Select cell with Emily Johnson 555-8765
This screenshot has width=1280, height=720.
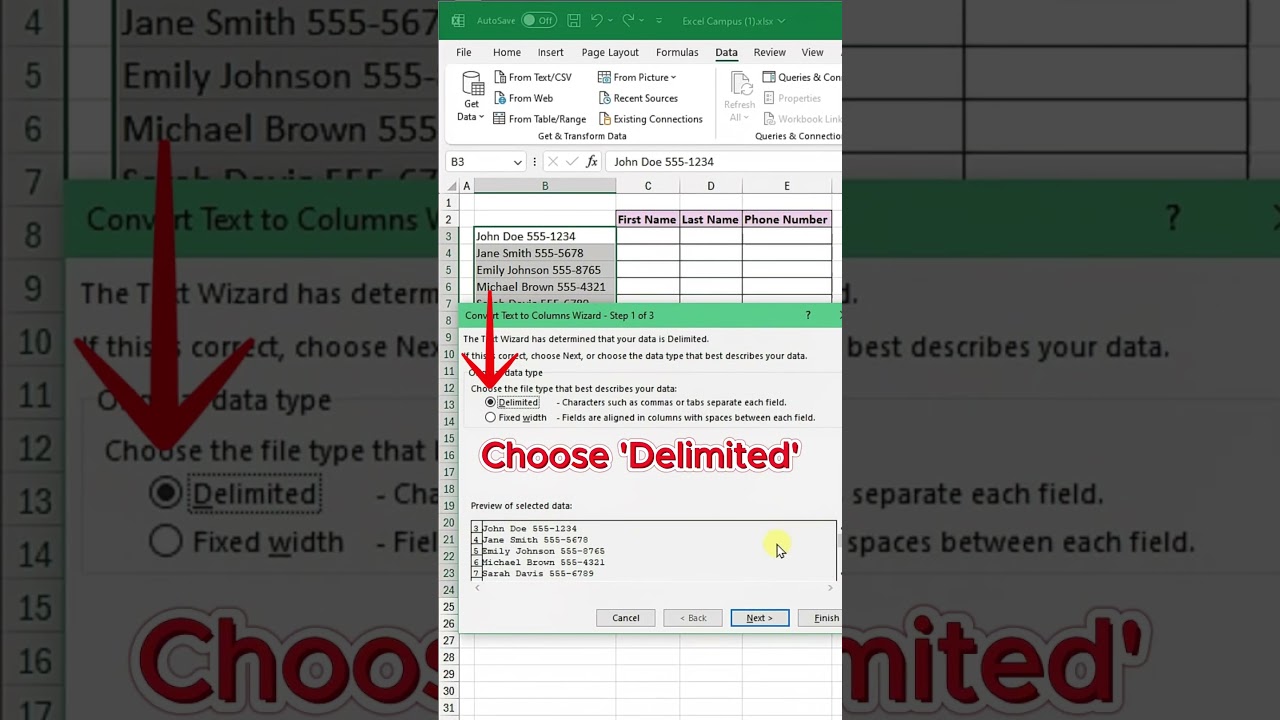point(545,270)
